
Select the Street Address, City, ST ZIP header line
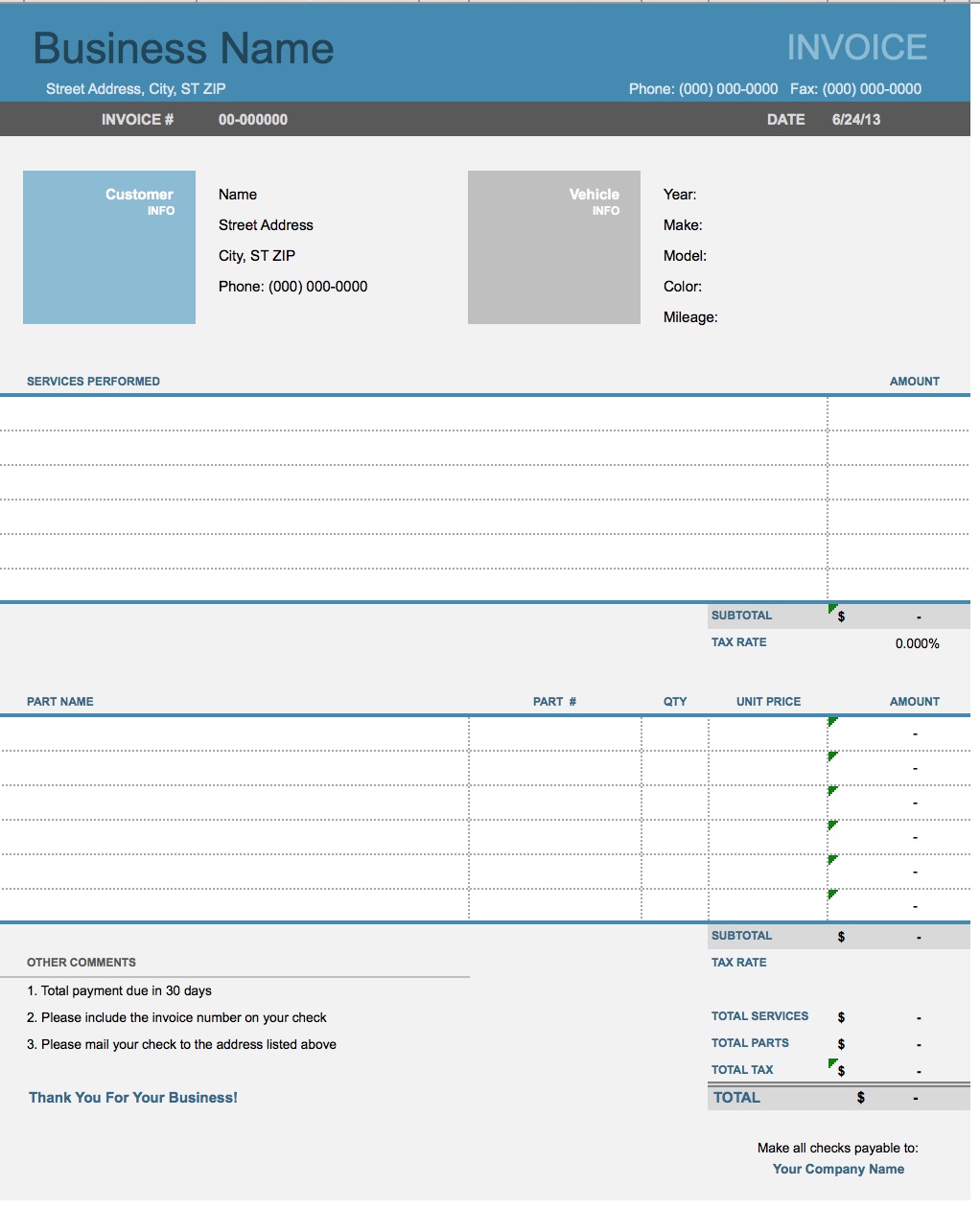(x=136, y=89)
